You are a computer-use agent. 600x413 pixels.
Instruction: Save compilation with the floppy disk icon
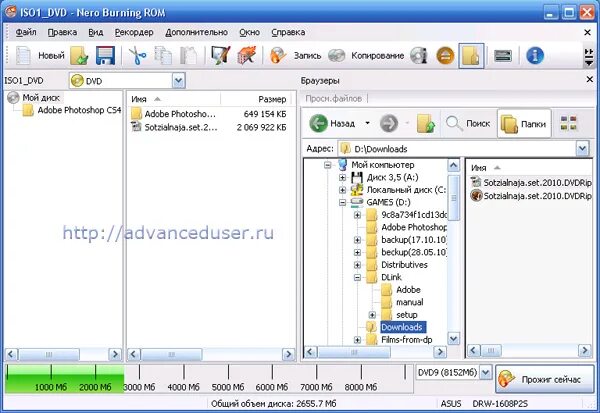pyautogui.click(x=105, y=56)
